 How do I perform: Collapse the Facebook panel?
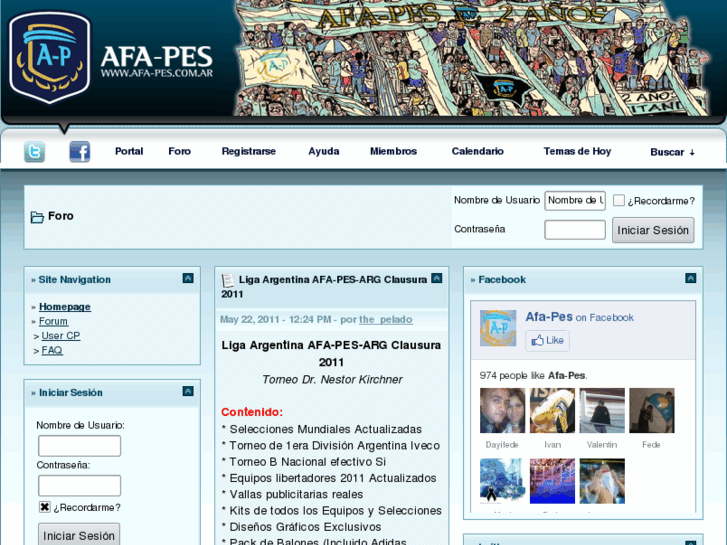(x=690, y=278)
